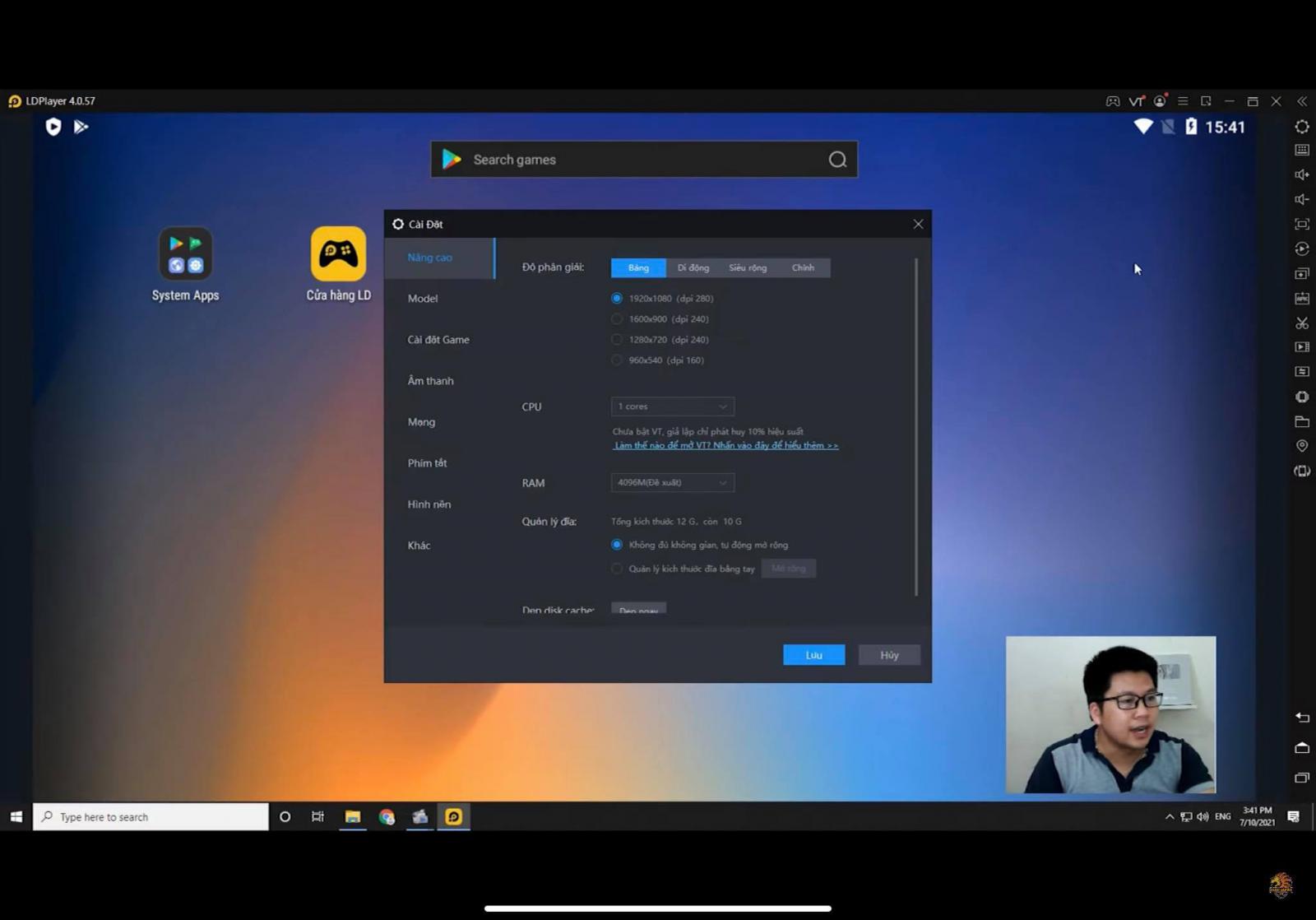Switch to the Chính resolution tab
The height and width of the screenshot is (920, 1316).
803,267
